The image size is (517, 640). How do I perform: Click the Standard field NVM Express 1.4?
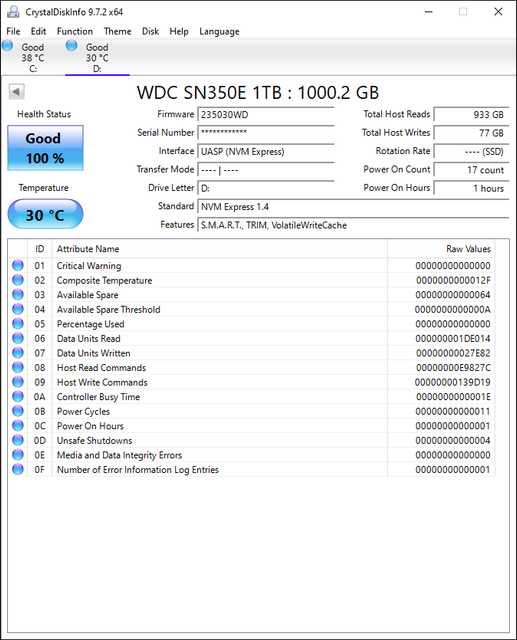coord(353,207)
